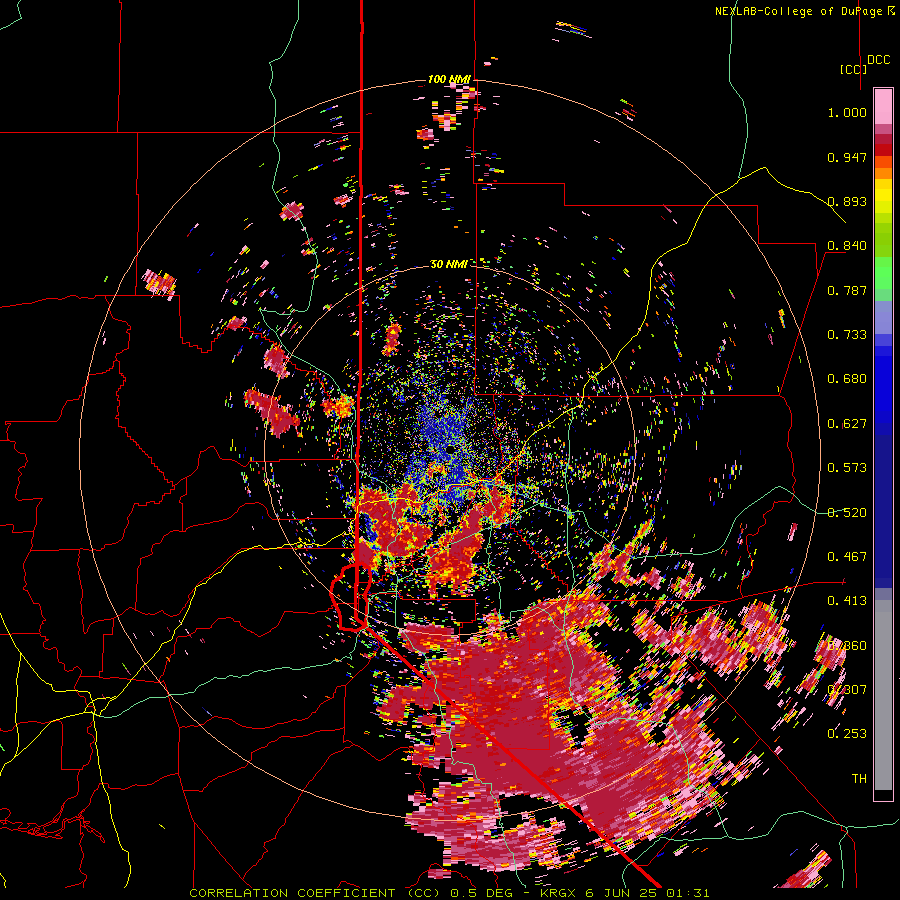Click the DCC label above the color bar

coord(878,60)
